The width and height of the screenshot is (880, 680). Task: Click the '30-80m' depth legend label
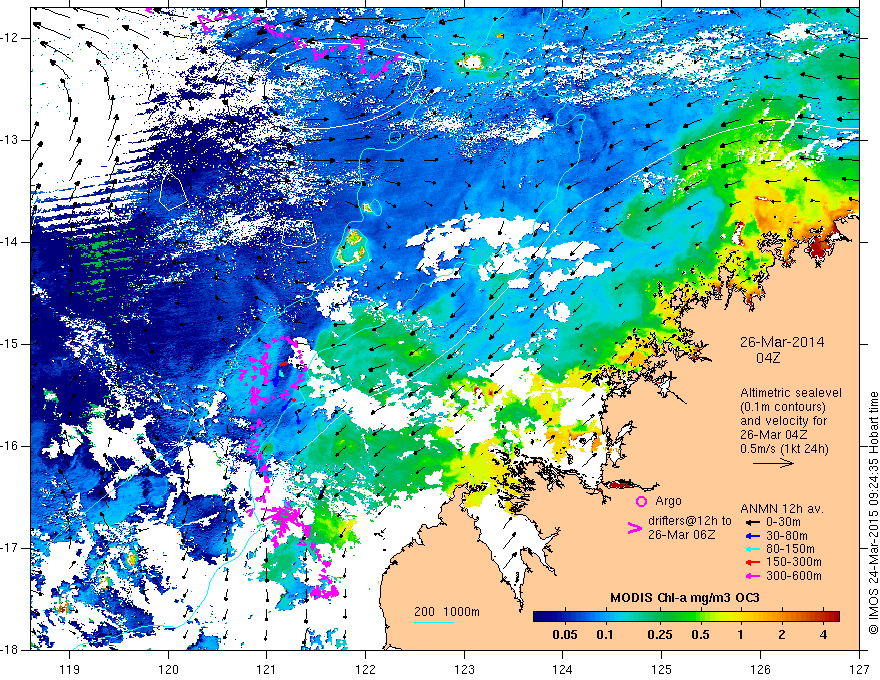(787, 536)
